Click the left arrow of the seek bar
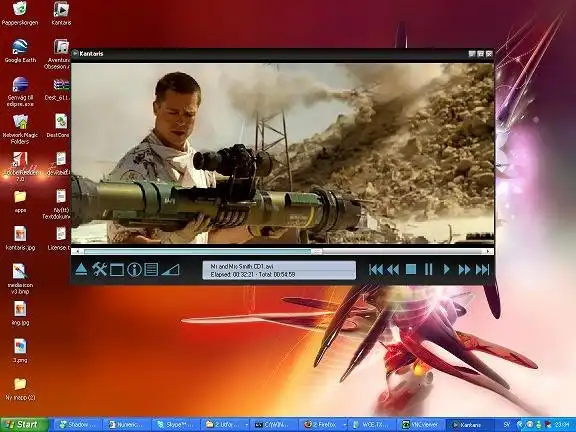The image size is (576, 432). pyautogui.click(x=78, y=251)
